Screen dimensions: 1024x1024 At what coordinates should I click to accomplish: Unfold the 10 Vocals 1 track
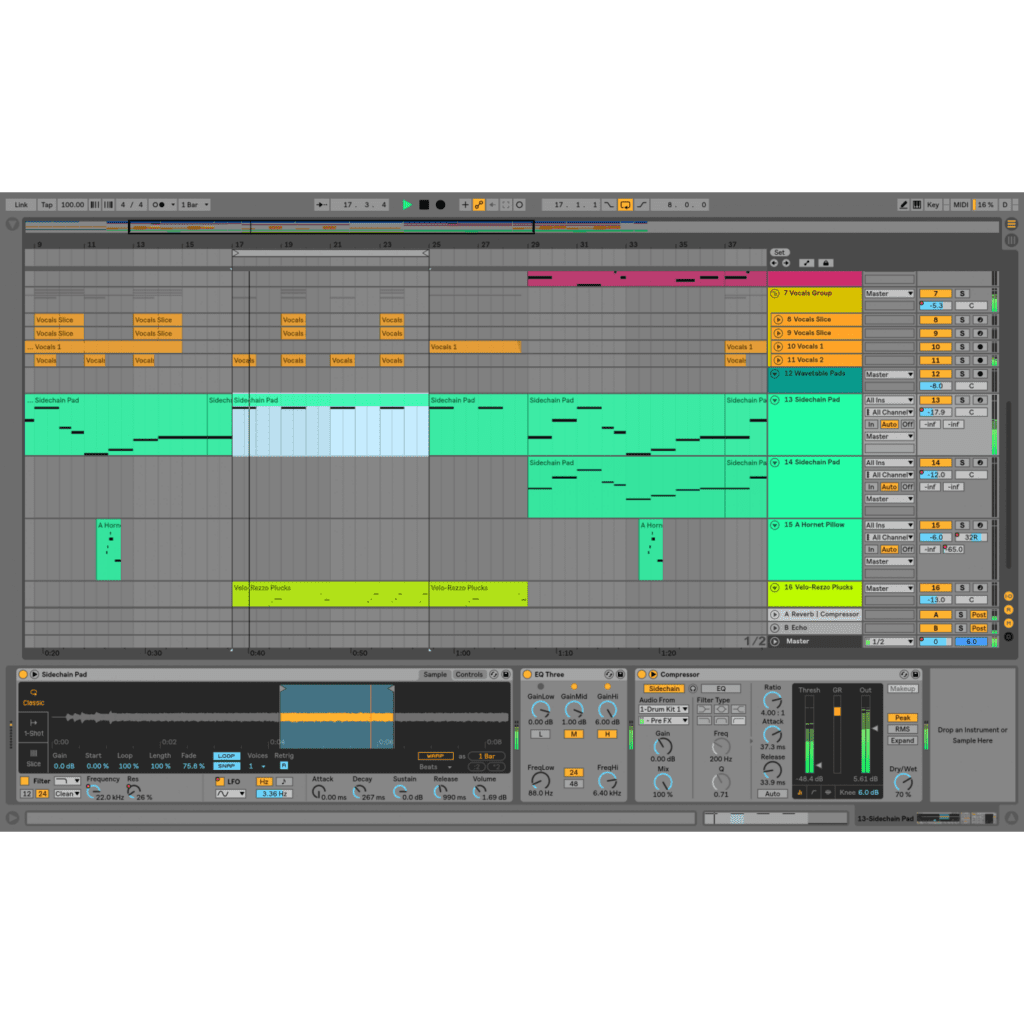tap(778, 347)
